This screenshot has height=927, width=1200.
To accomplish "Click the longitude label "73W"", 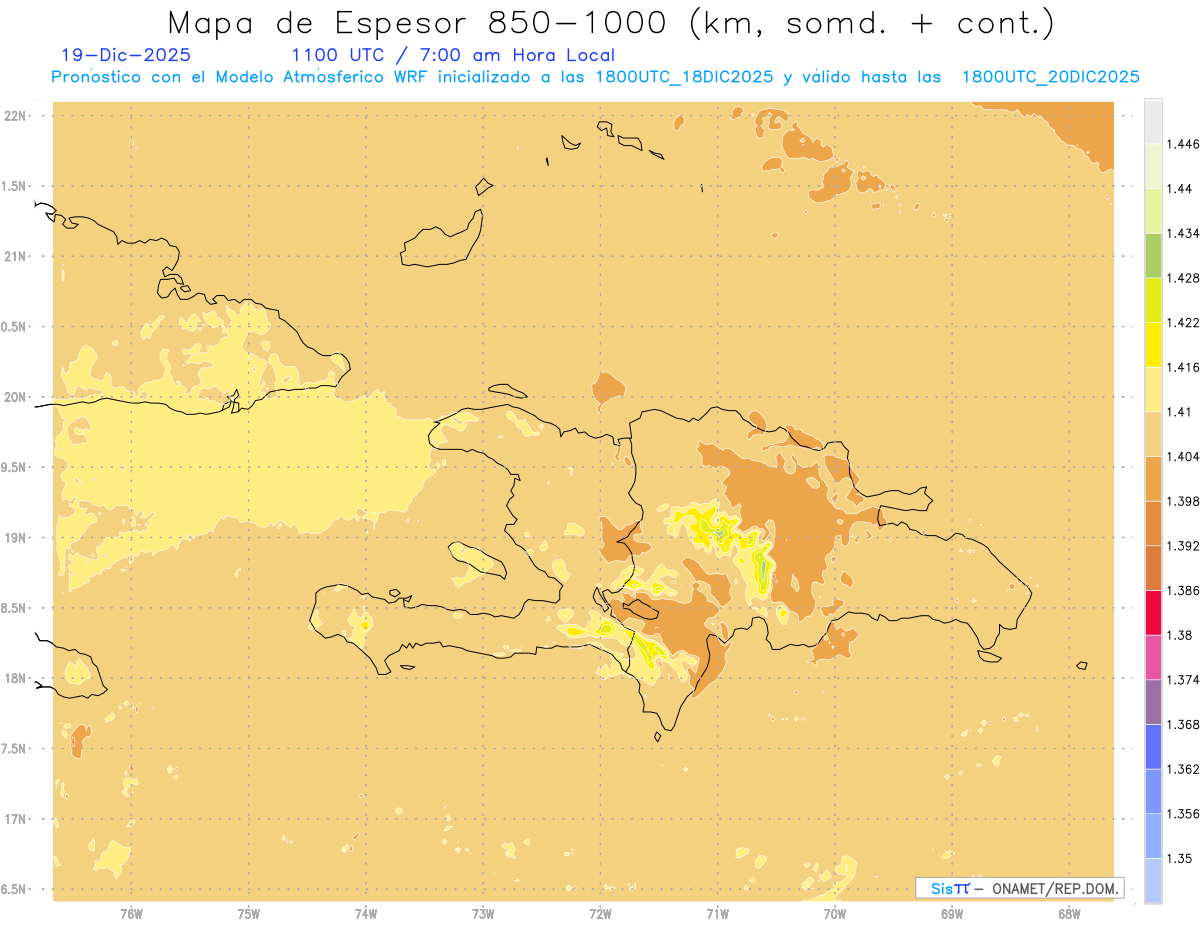I will pyautogui.click(x=483, y=914).
